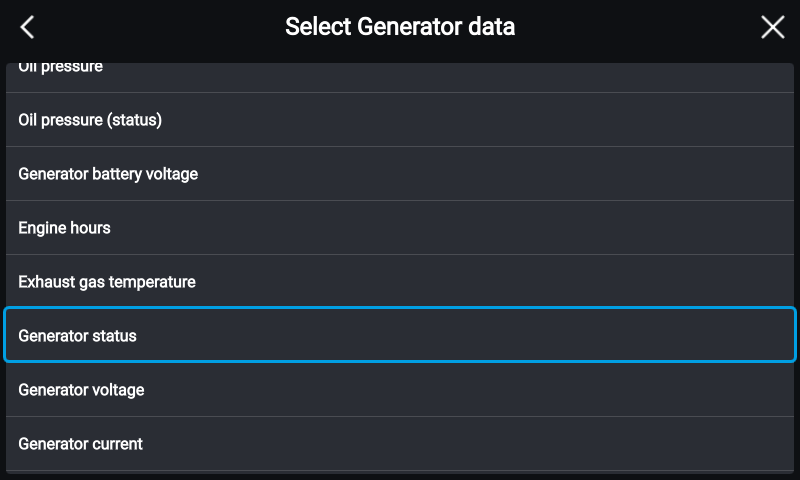Image resolution: width=800 pixels, height=480 pixels.
Task: Click the "Engine hours" text label
Action: coord(64,228)
